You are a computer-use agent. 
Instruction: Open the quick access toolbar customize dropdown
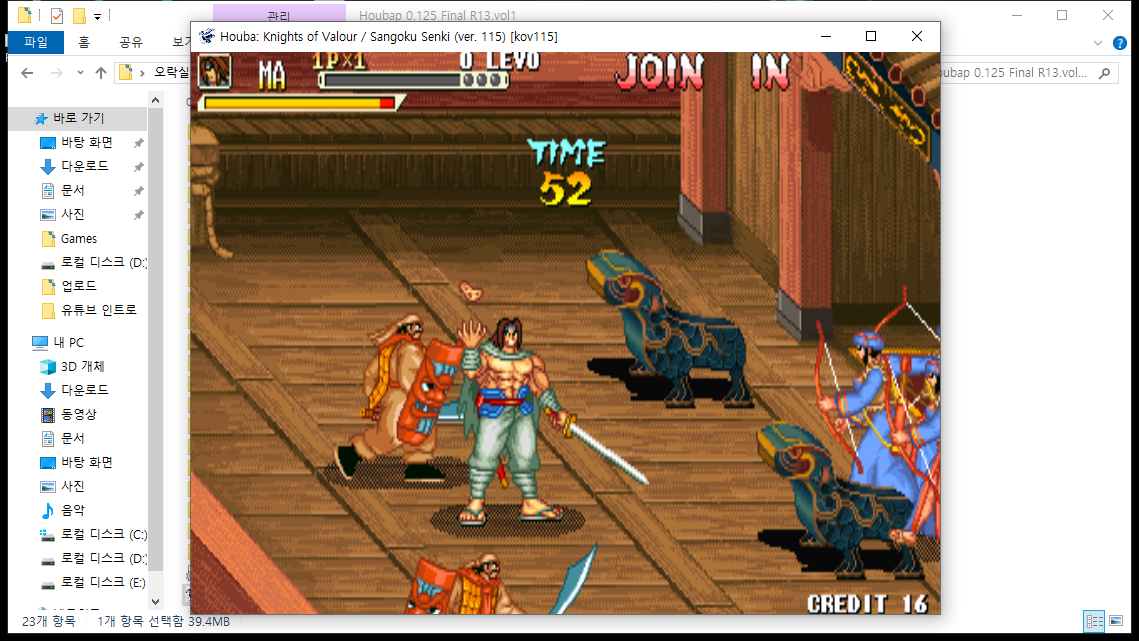[x=97, y=15]
